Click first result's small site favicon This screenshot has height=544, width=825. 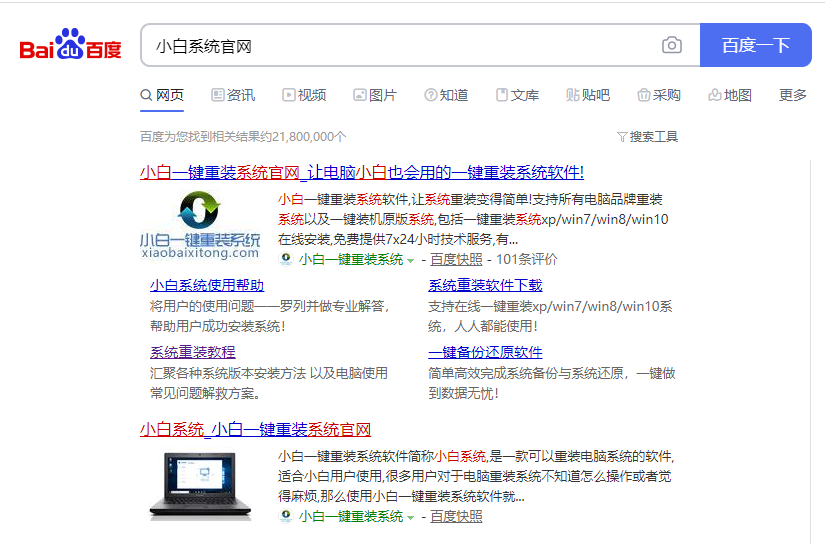pos(286,259)
